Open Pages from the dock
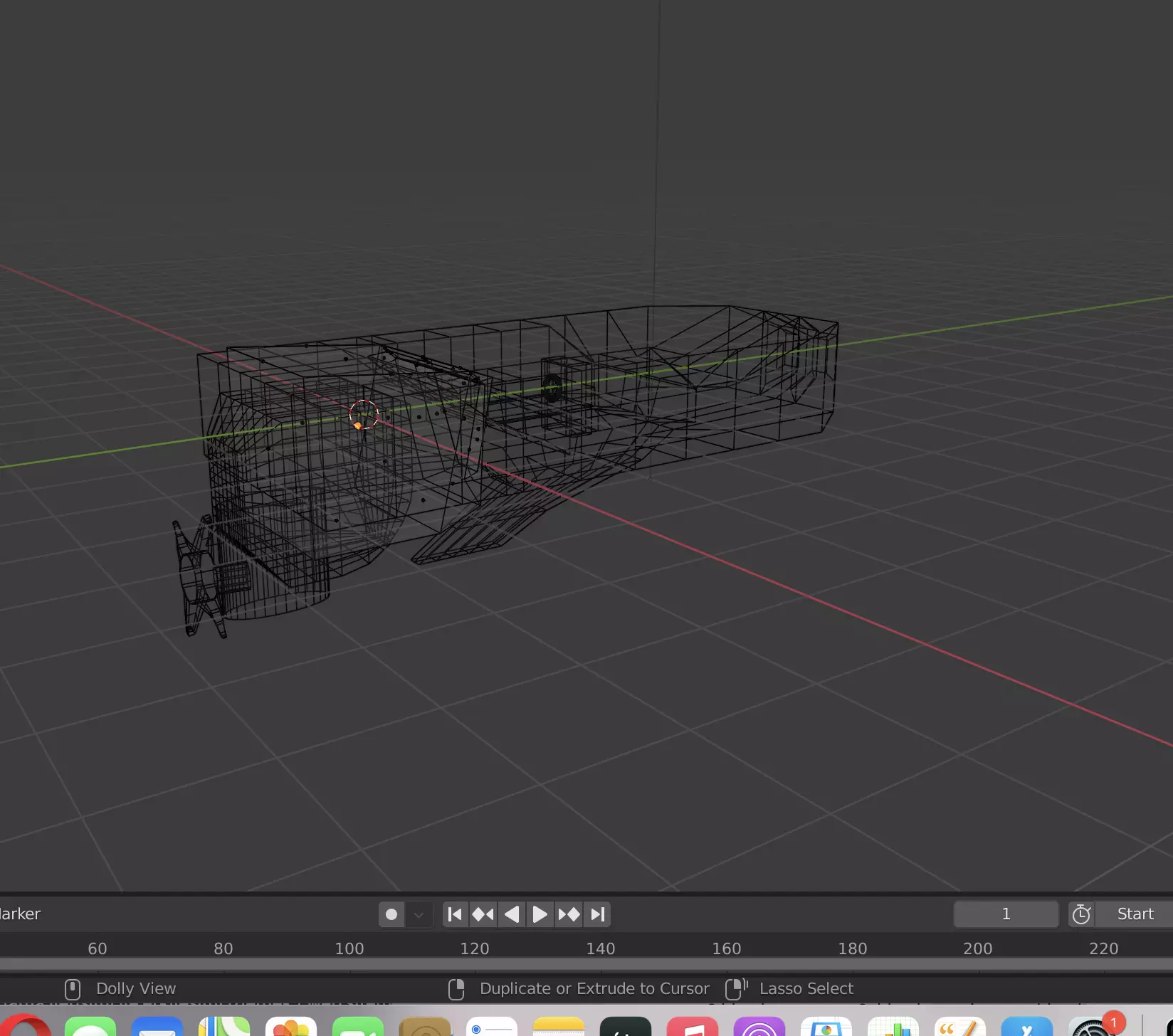The height and width of the screenshot is (1036, 1173). 960,1026
